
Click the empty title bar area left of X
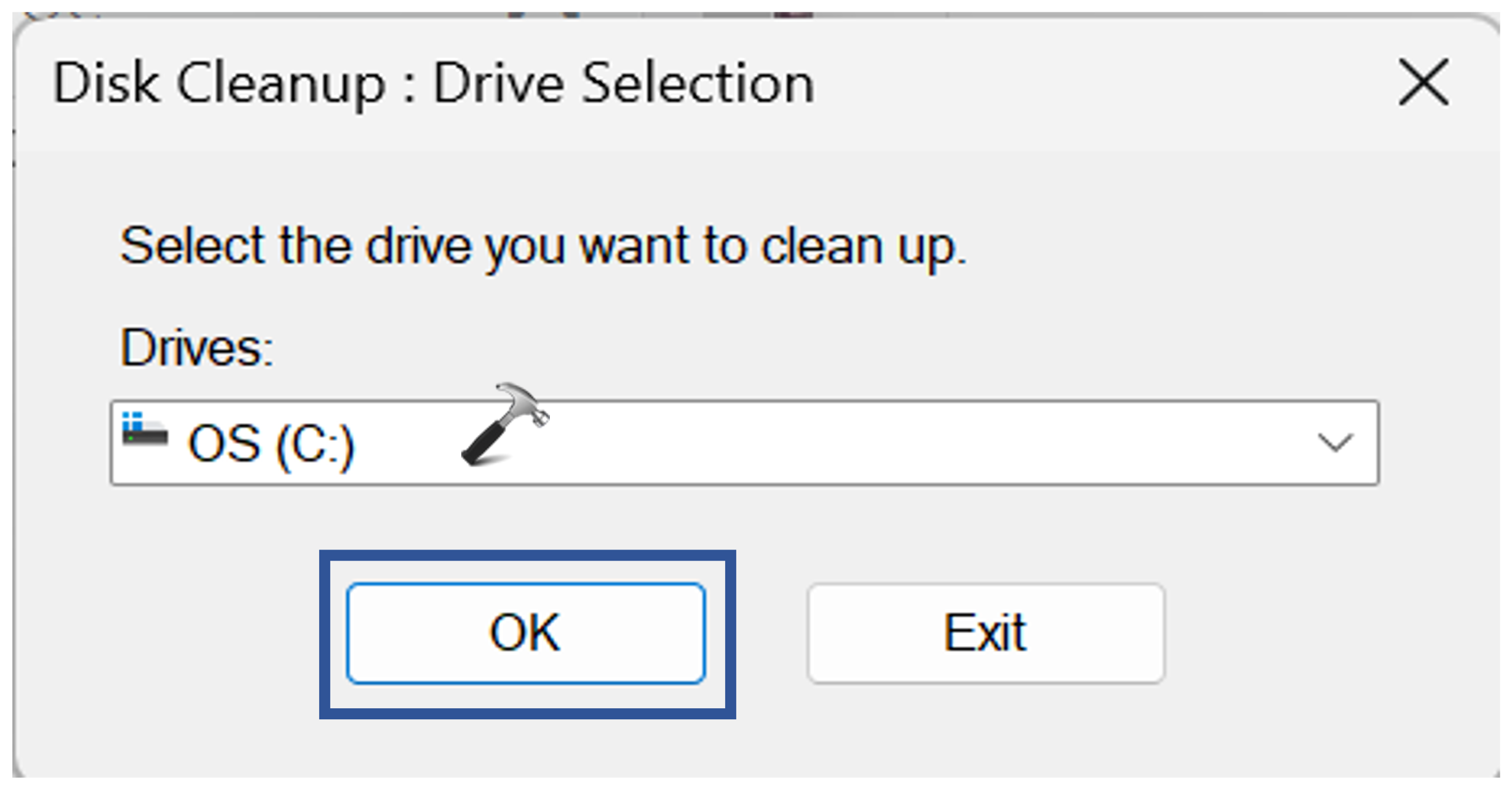[x=1107, y=84]
